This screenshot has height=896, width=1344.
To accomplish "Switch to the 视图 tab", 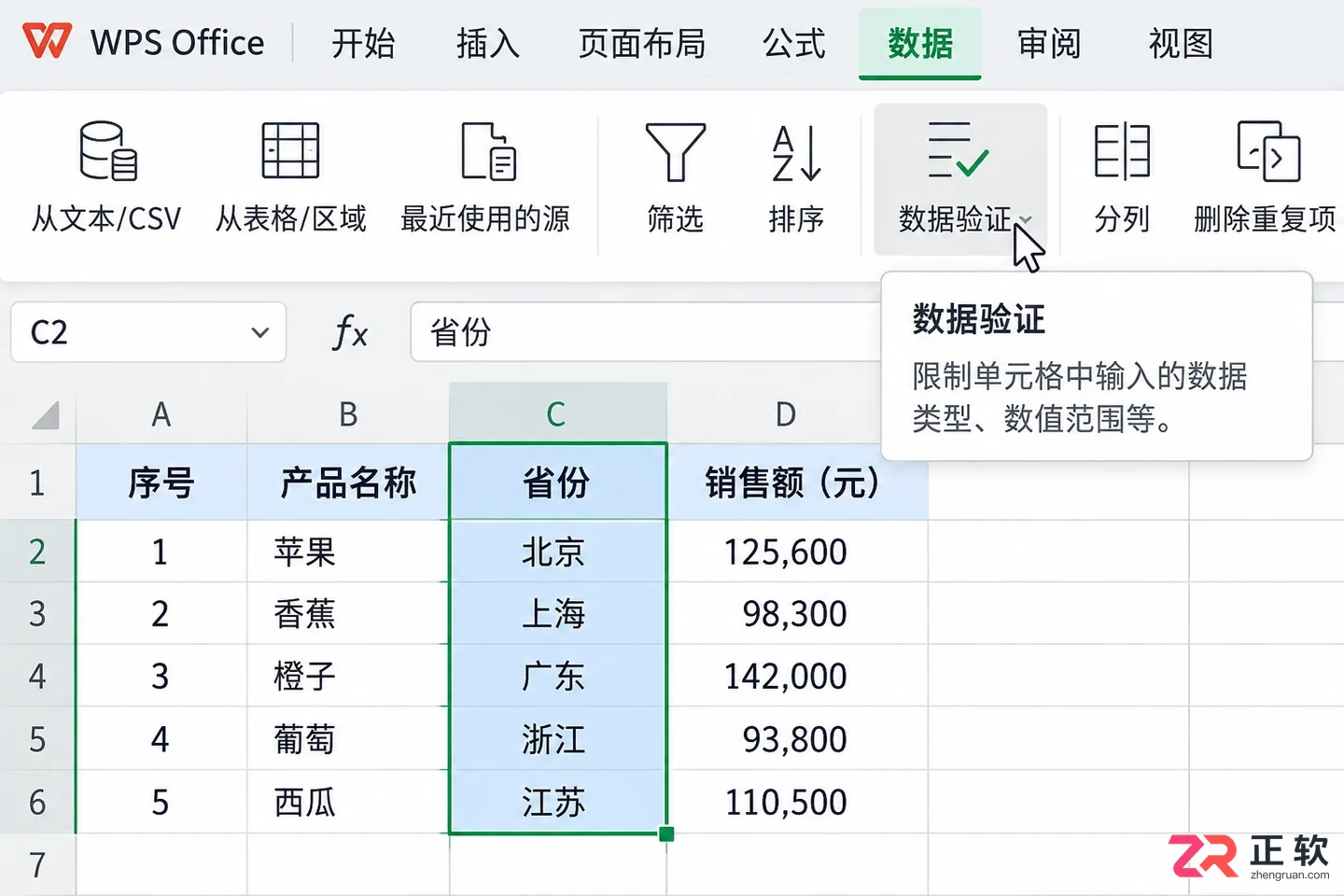I will [1181, 44].
